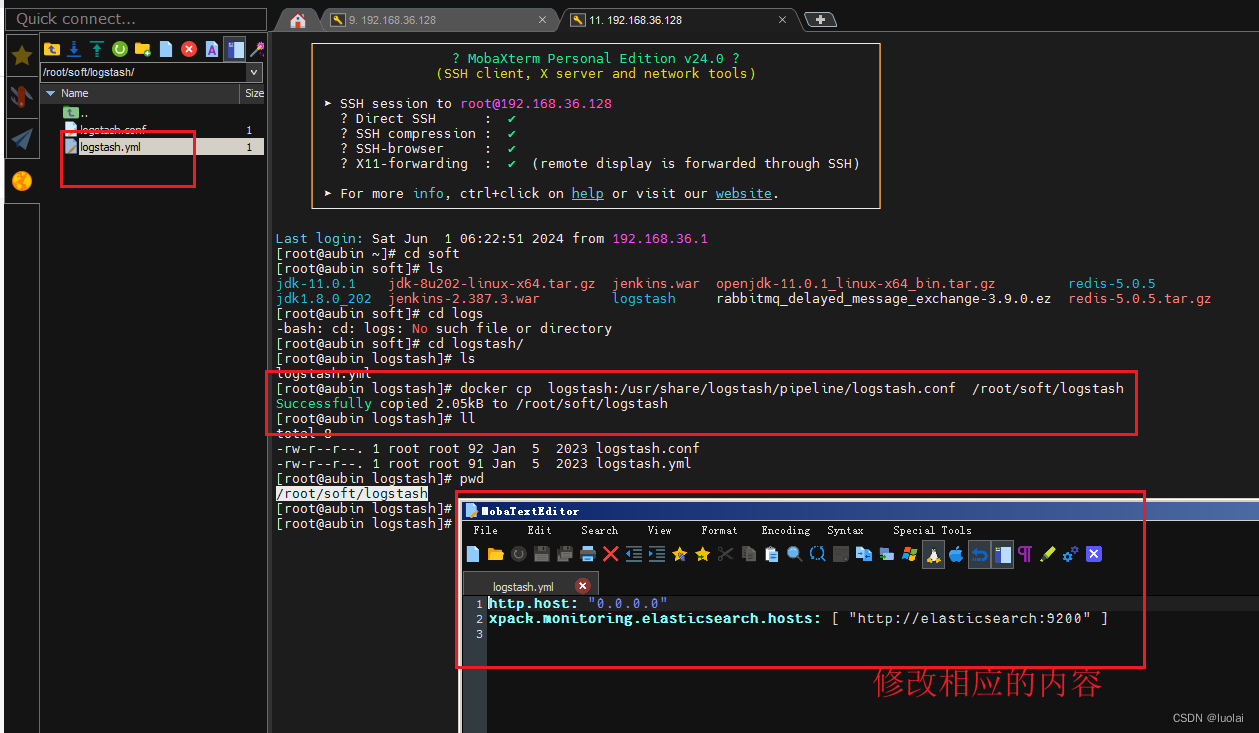Click the reload file icon in the editor
Image resolution: width=1259 pixels, height=733 pixels.
518,554
